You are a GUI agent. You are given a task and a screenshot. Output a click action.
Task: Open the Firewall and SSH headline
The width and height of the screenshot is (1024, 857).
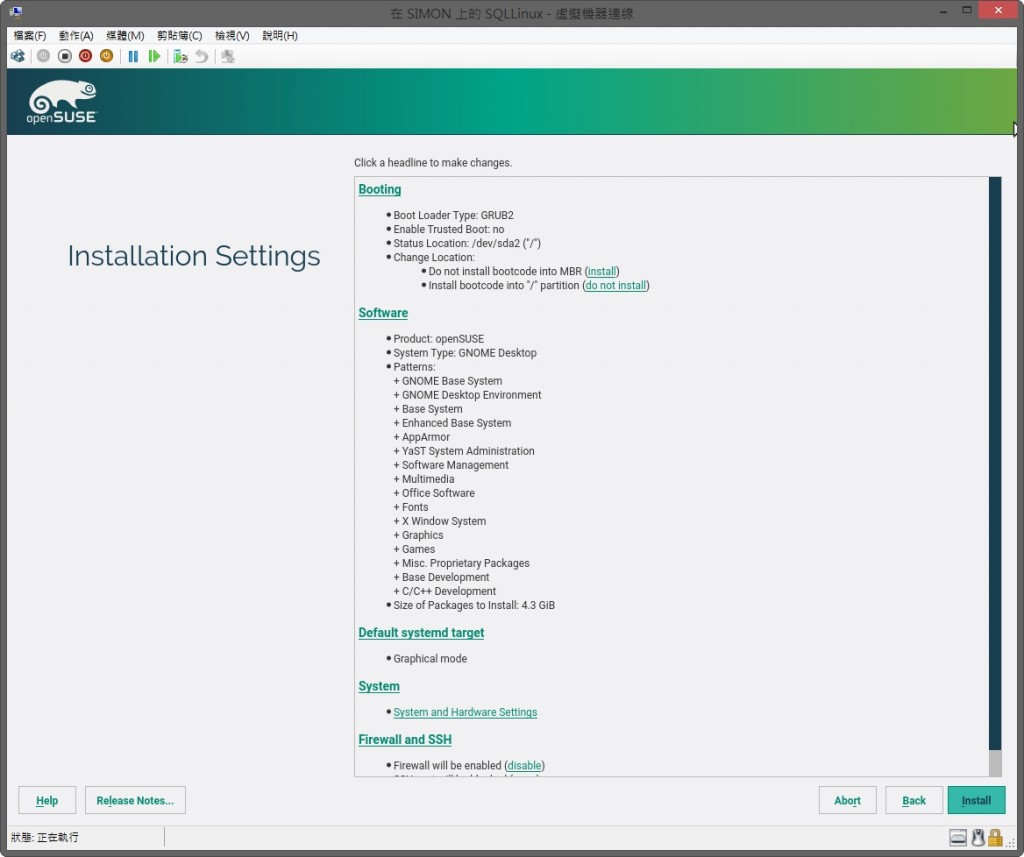tap(405, 740)
